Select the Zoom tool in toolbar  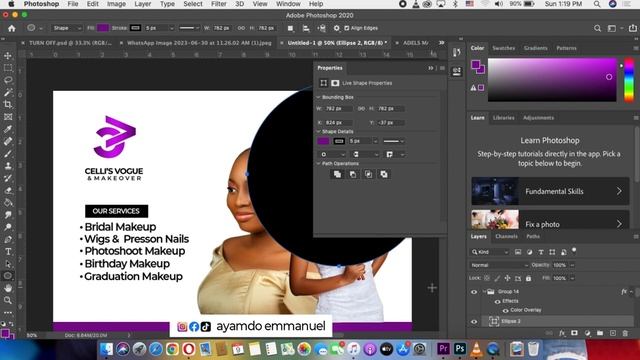click(x=8, y=300)
